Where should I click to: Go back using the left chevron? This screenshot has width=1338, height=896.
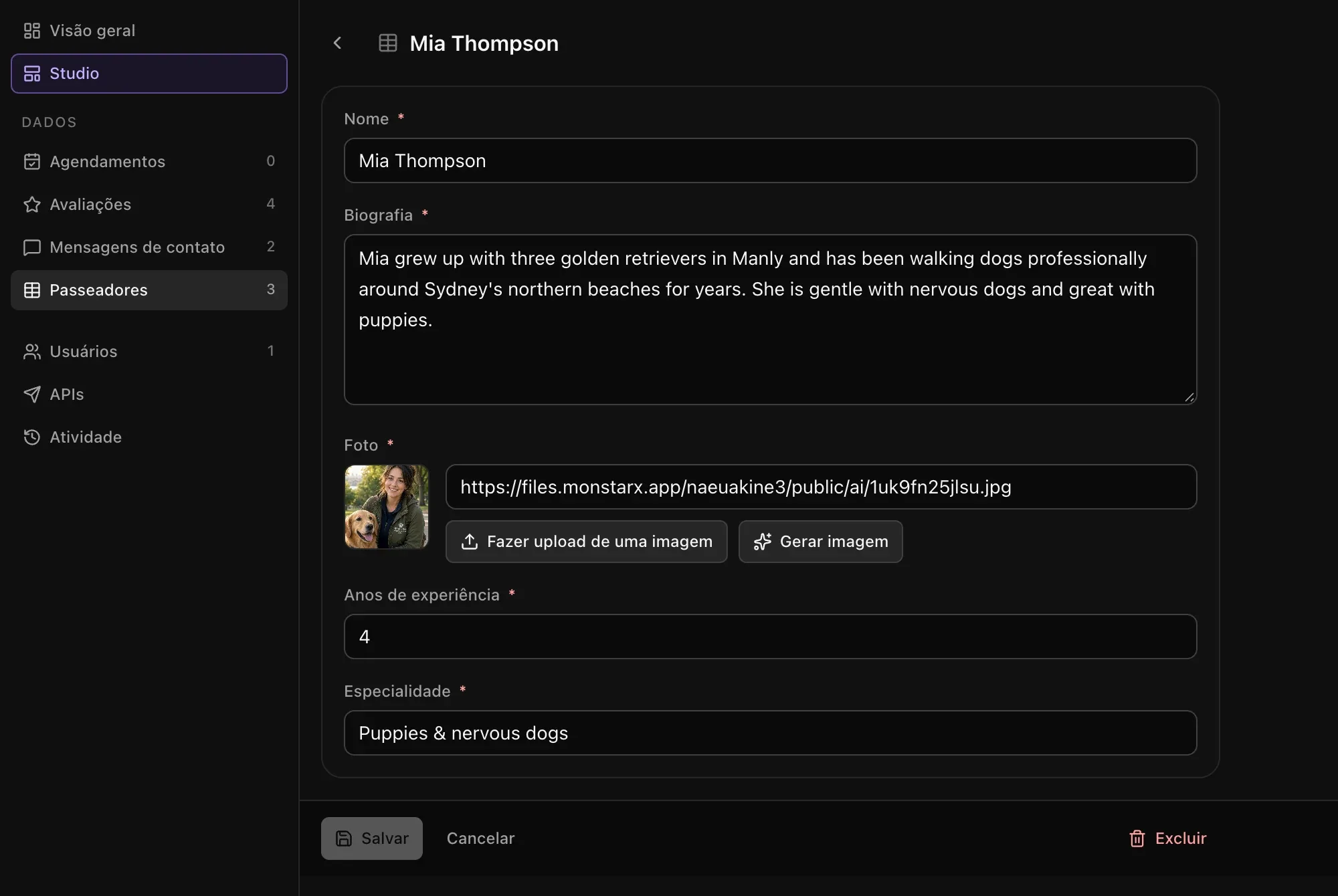(337, 43)
